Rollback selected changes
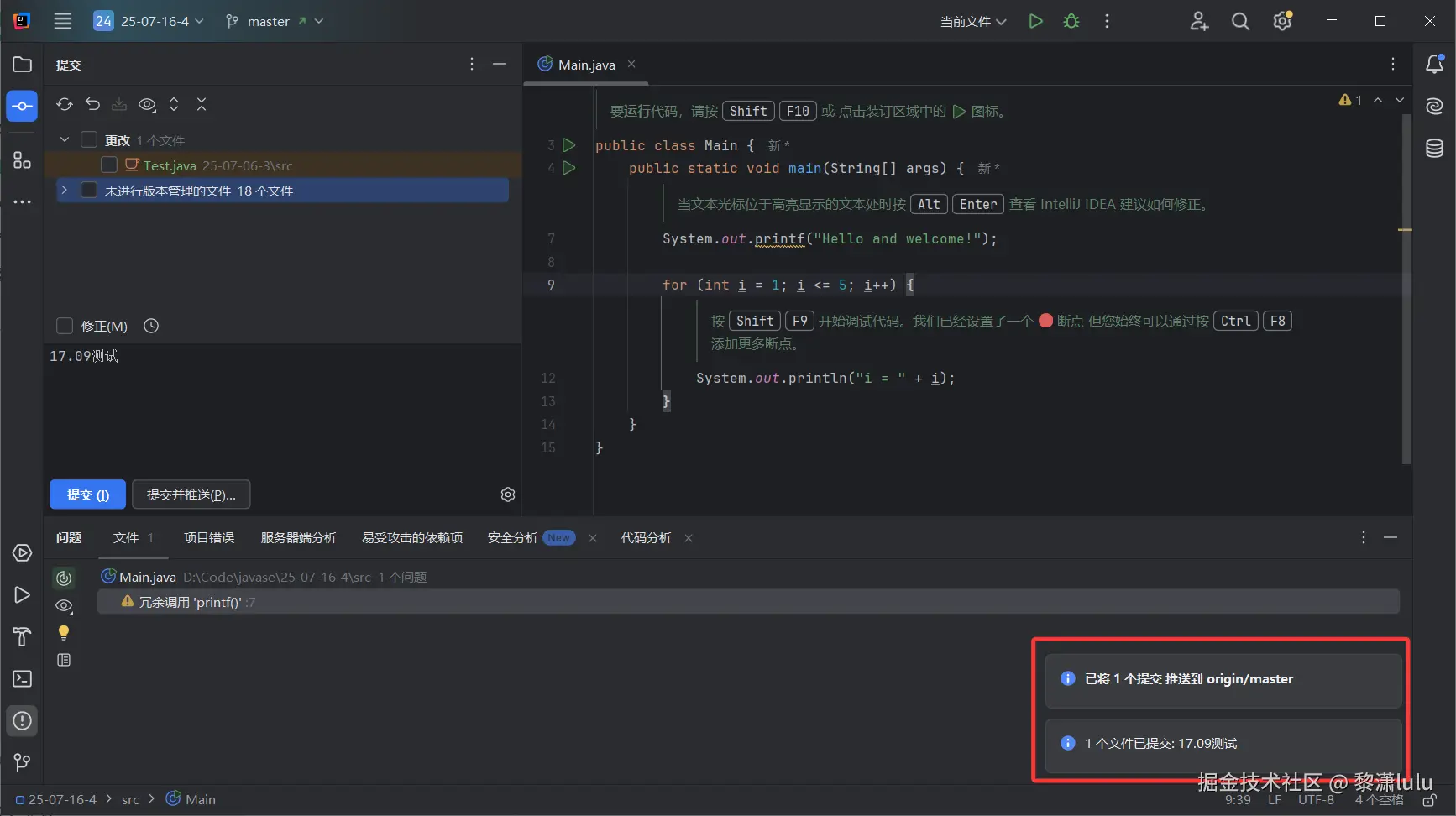Image resolution: width=1456 pixels, height=816 pixels. point(92,104)
